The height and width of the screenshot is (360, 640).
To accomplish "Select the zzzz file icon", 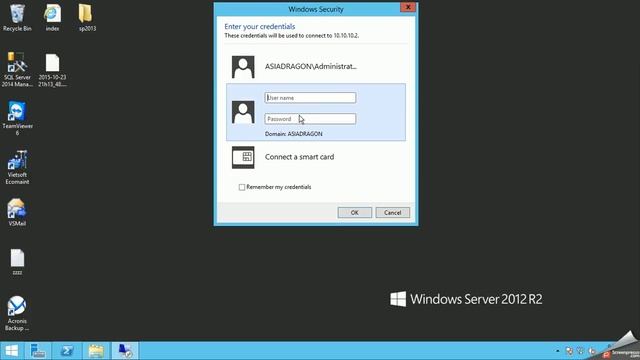I will click(x=17, y=262).
